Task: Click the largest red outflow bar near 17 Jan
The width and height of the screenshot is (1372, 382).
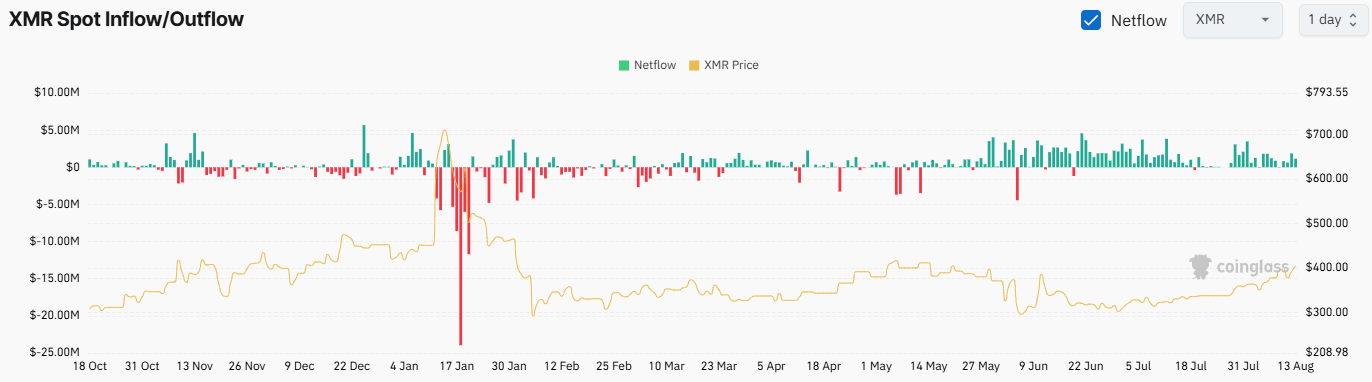Action: coord(461,256)
